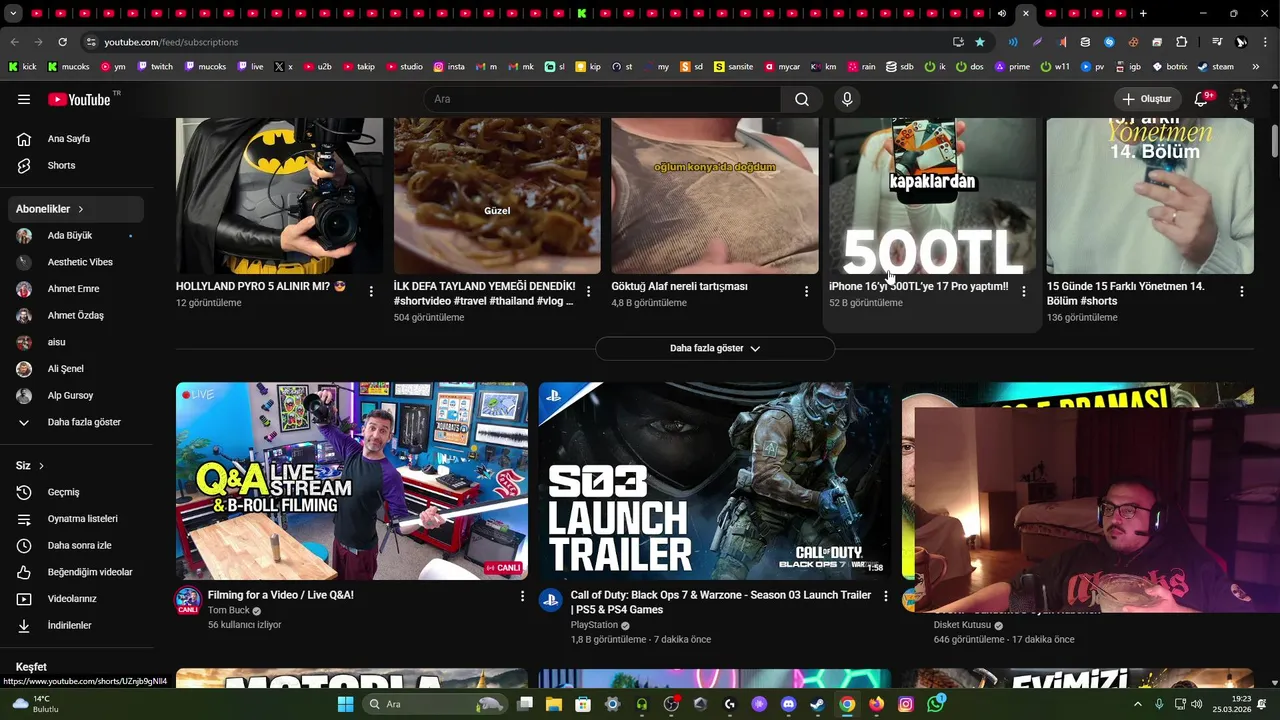1280x720 pixels.
Task: Open more options for Filming for a Video
Action: point(522,596)
